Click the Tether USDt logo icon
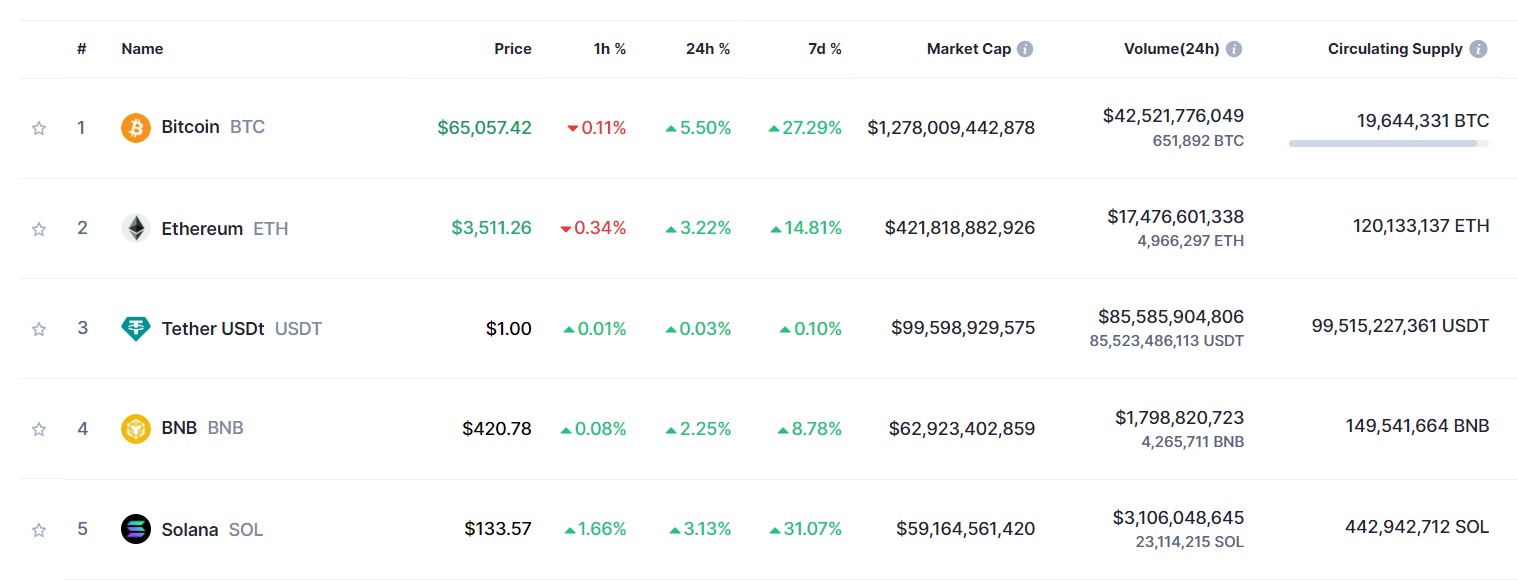 pos(136,328)
